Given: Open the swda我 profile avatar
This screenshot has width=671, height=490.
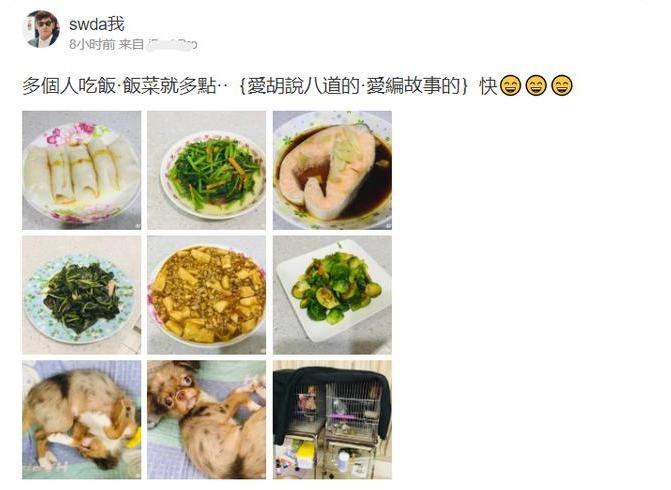Looking at the screenshot, I should (x=41, y=28).
